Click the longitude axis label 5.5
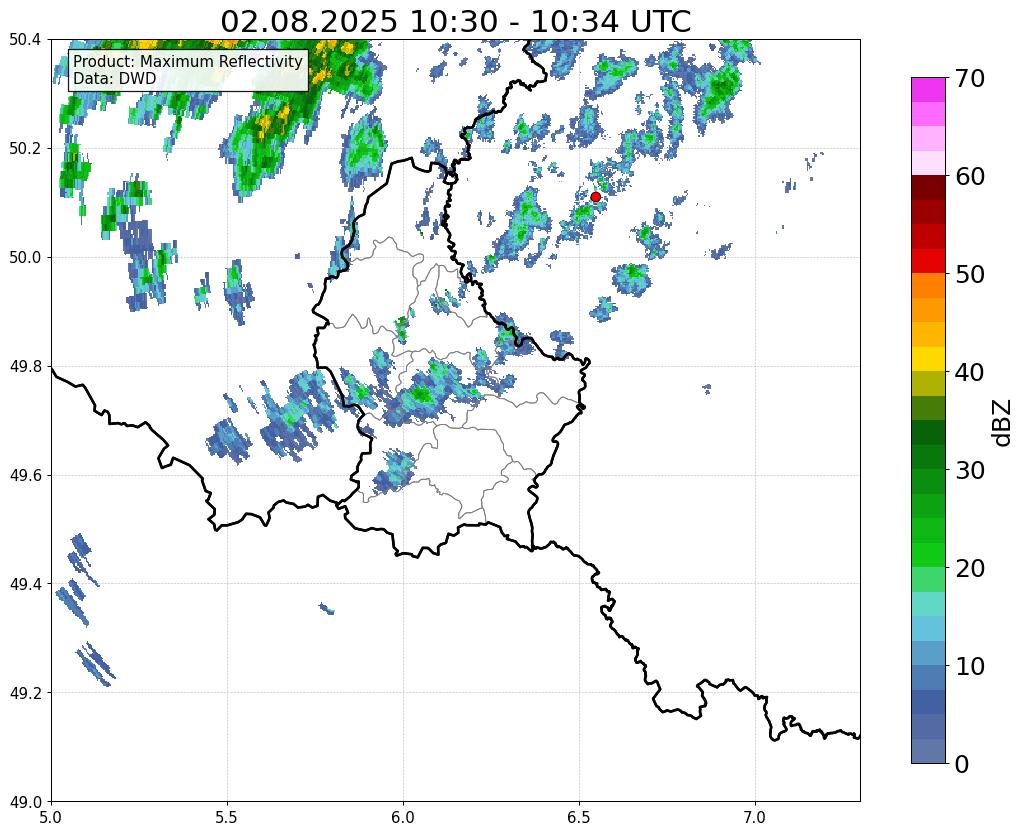Viewport: 1023px width, 834px height. 227,816
